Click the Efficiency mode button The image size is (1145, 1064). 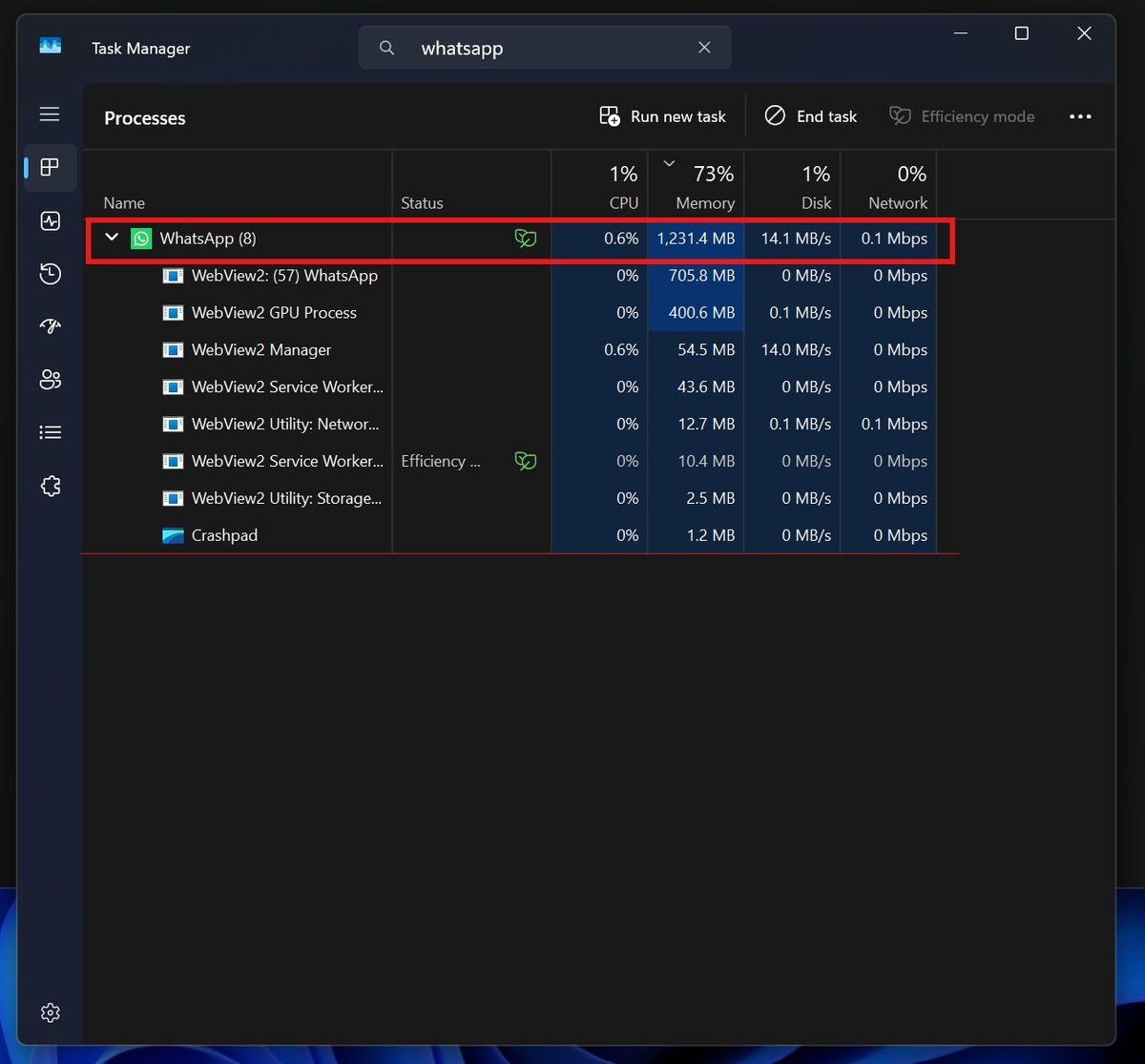[962, 116]
